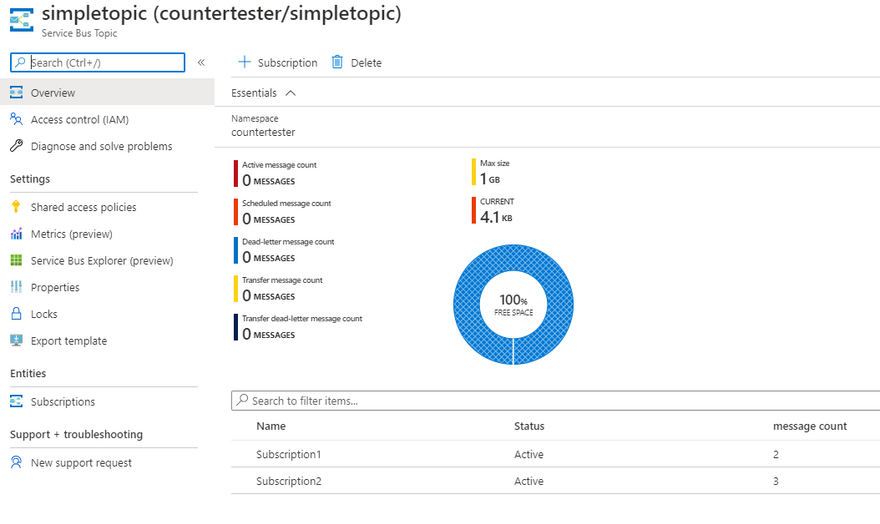This screenshot has height=524, width=880.
Task: Click Active status of Subscription2
Action: (529, 481)
